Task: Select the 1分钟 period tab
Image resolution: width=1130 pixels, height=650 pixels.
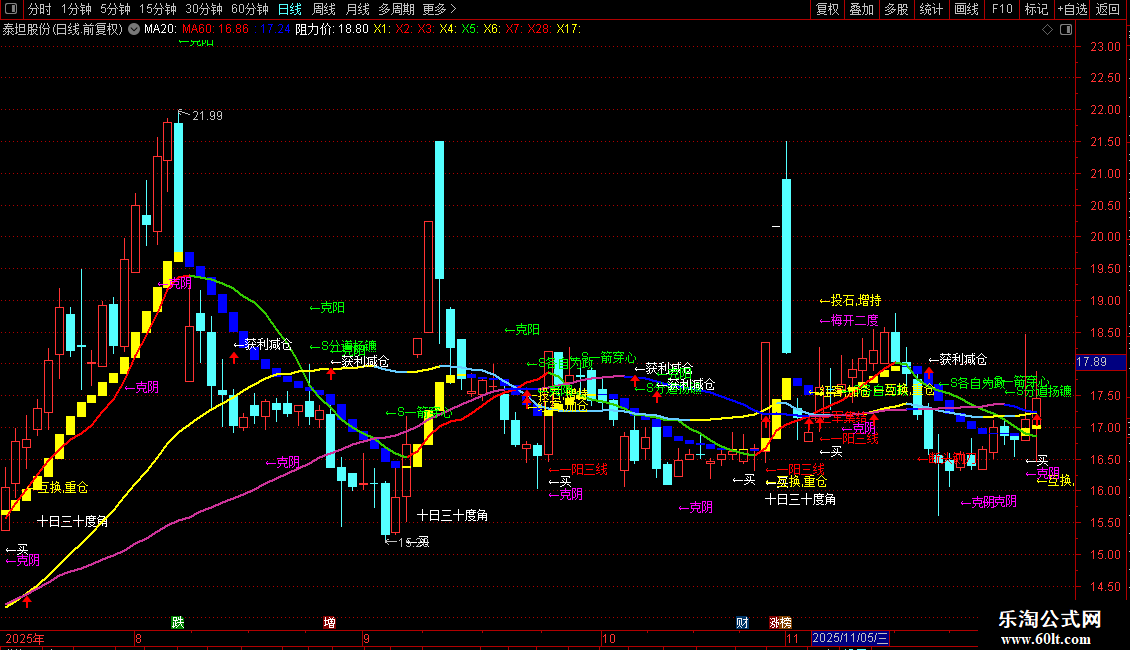Action: coord(76,9)
